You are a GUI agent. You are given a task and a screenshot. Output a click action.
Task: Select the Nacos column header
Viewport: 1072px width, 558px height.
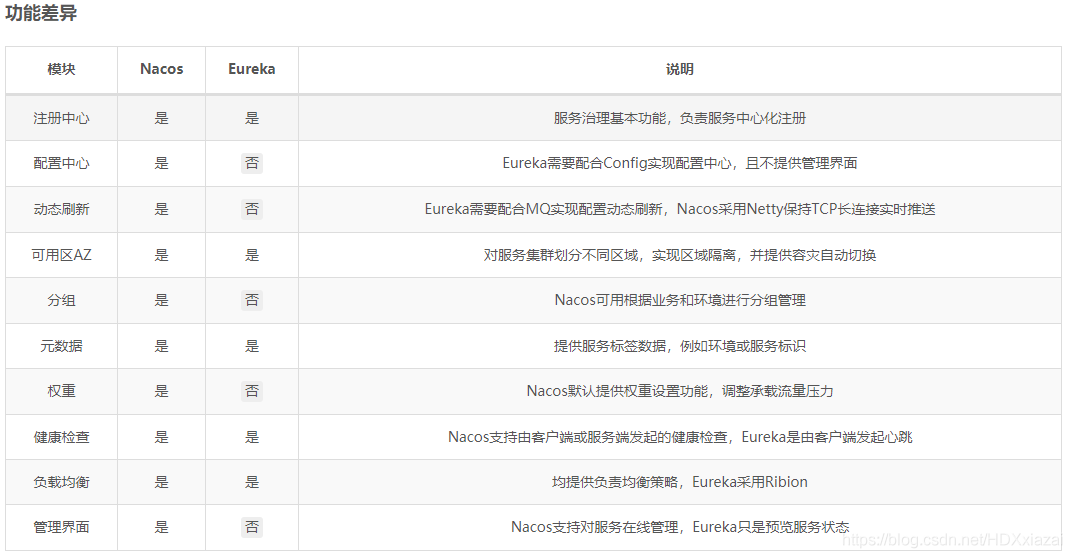point(161,69)
